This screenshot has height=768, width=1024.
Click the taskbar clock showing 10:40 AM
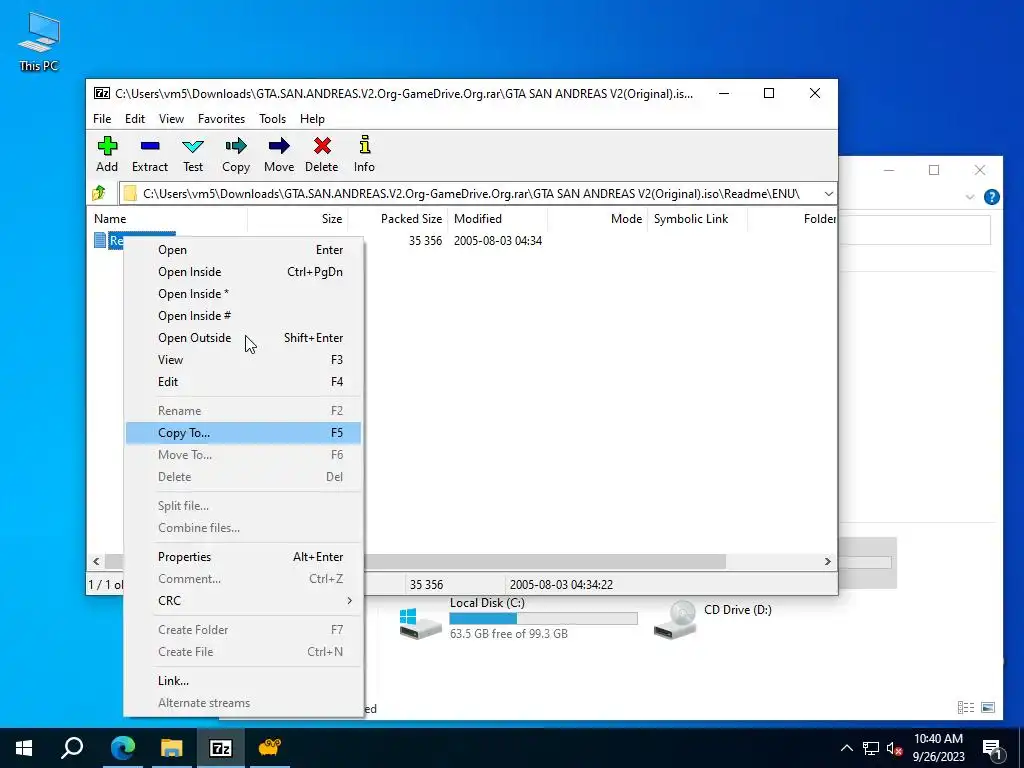[x=938, y=748]
